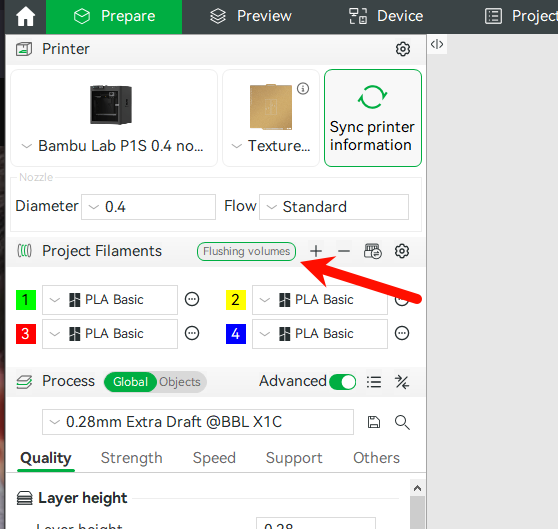Switch Process scope to Objects

[x=180, y=382]
